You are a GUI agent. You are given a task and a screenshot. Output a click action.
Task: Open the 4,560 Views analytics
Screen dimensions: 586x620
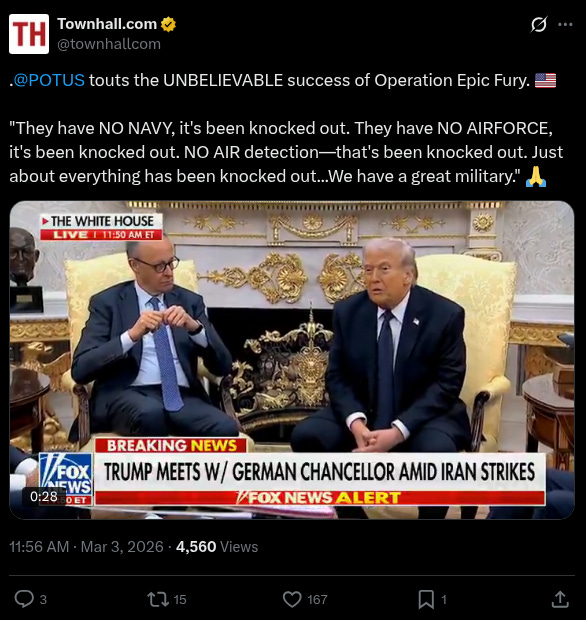(217, 547)
